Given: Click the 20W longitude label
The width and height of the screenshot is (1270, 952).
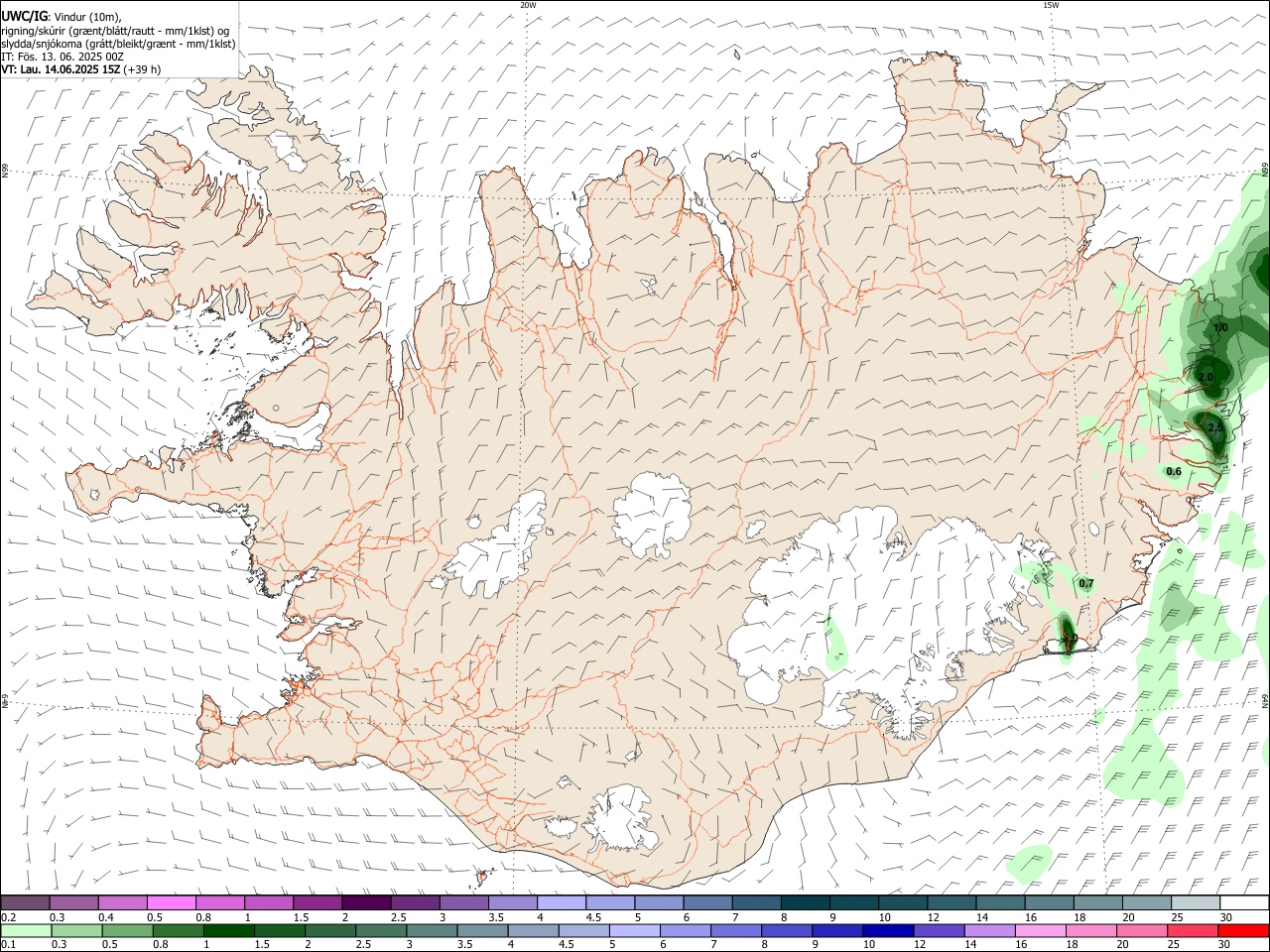Looking at the screenshot, I should coord(528,5).
